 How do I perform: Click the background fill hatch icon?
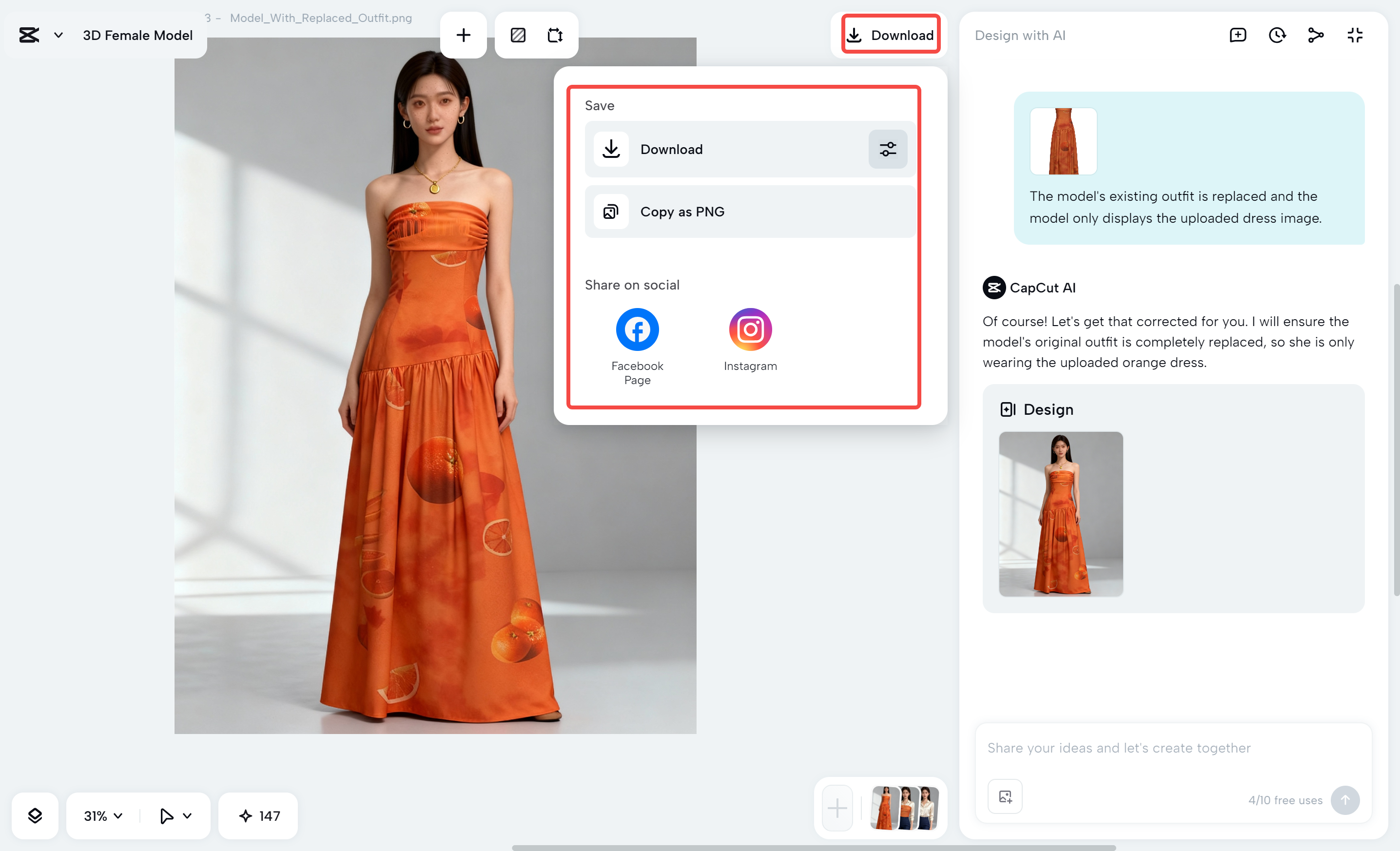pos(518,35)
